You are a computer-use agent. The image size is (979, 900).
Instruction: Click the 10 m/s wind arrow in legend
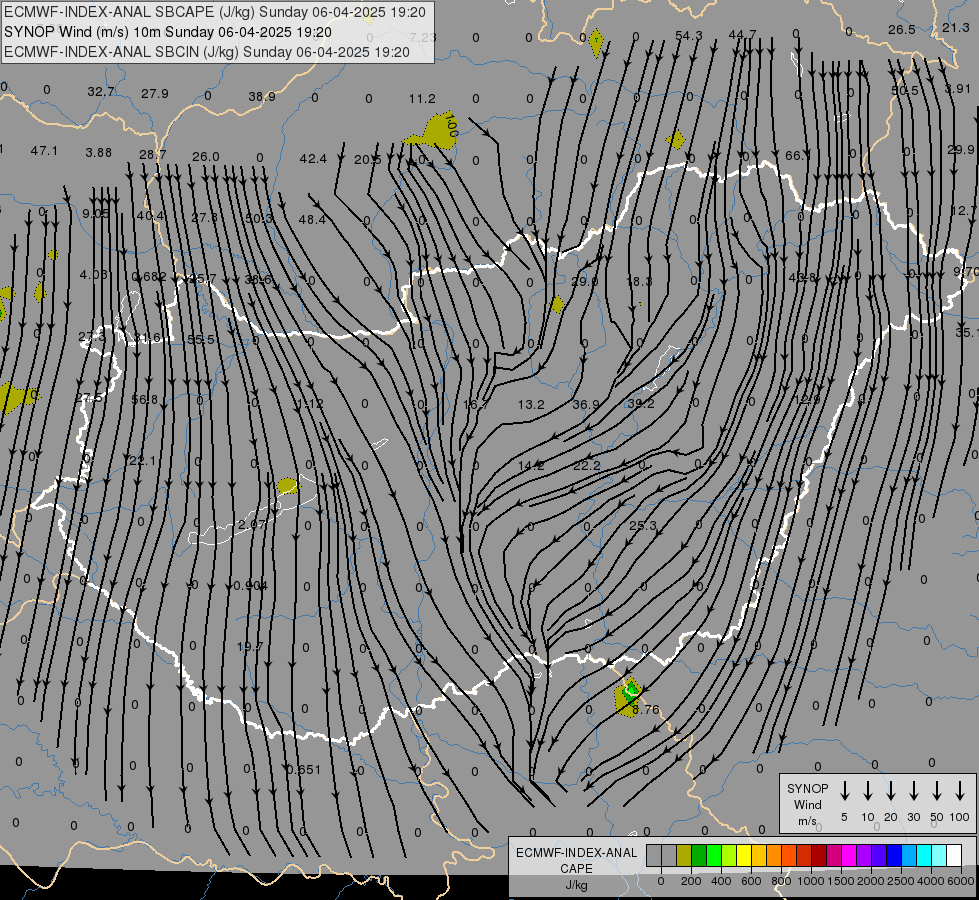[868, 791]
